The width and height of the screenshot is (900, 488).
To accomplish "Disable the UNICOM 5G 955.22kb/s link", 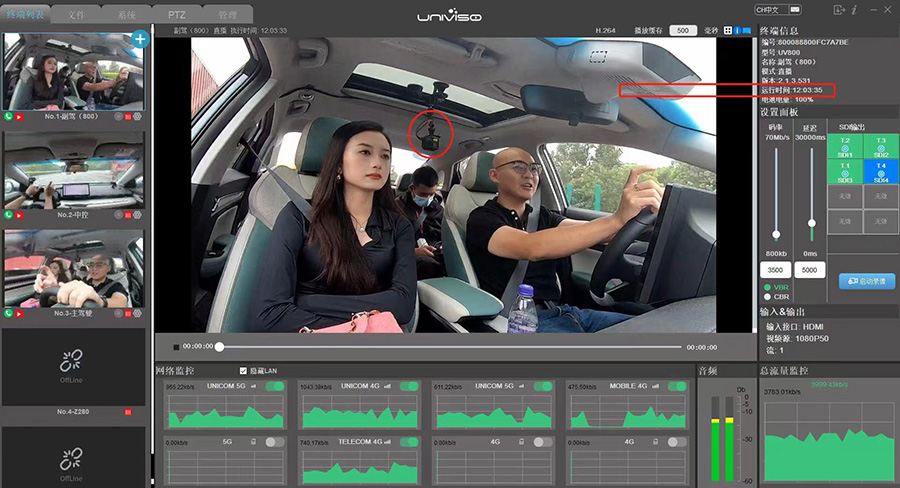I will (x=275, y=386).
